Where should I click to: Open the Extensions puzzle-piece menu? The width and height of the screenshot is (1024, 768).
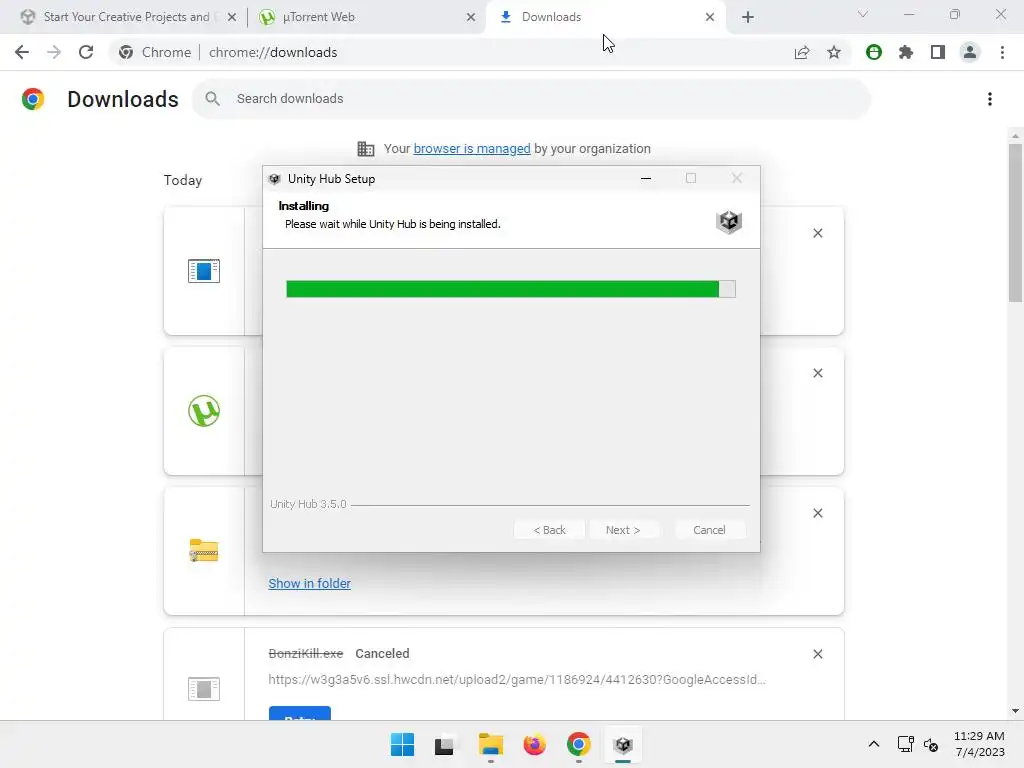pyautogui.click(x=906, y=52)
